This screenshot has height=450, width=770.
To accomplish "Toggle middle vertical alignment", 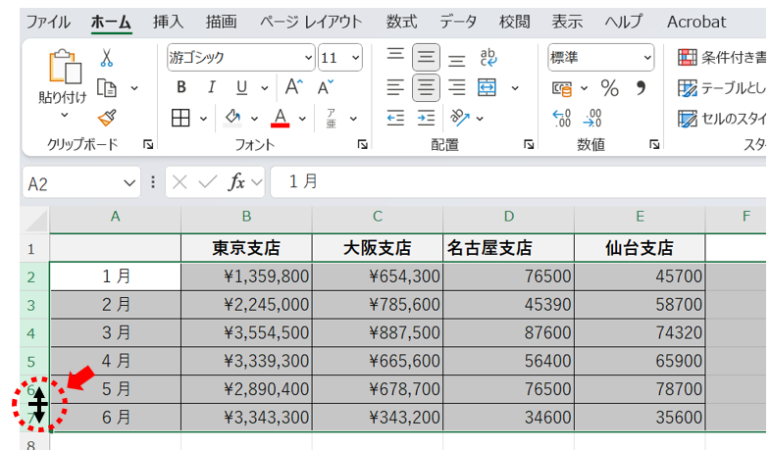I will (426, 57).
